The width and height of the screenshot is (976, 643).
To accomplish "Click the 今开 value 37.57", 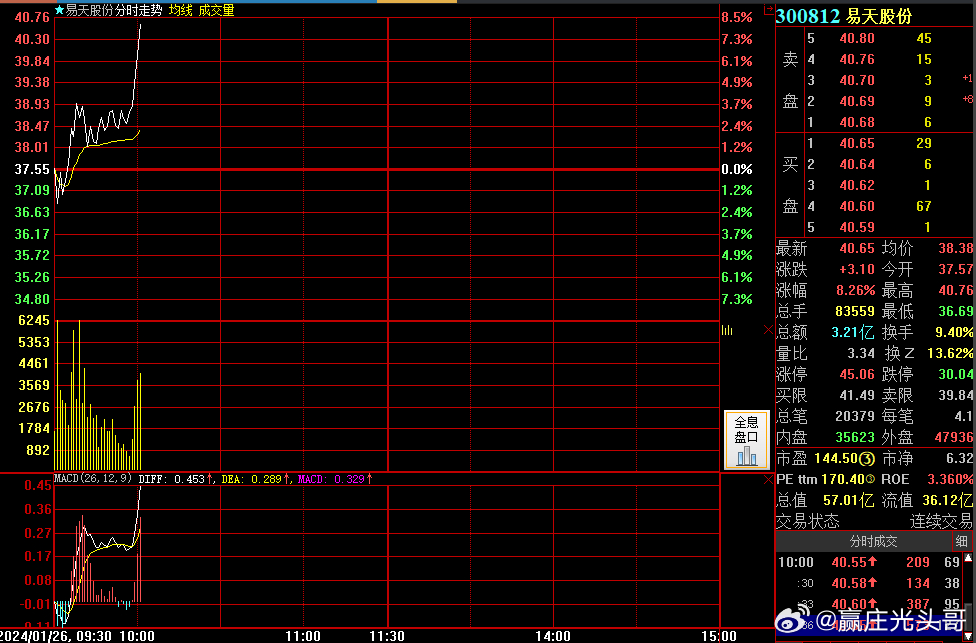I will click(x=955, y=270).
